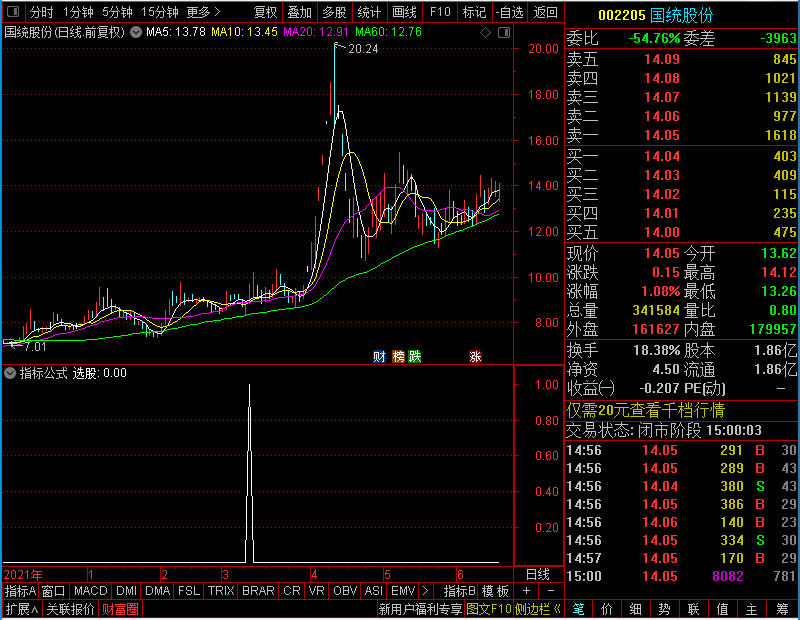
Task: Open the dropdown circle next to 国统股份(日线.前复权)
Action: pos(136,32)
